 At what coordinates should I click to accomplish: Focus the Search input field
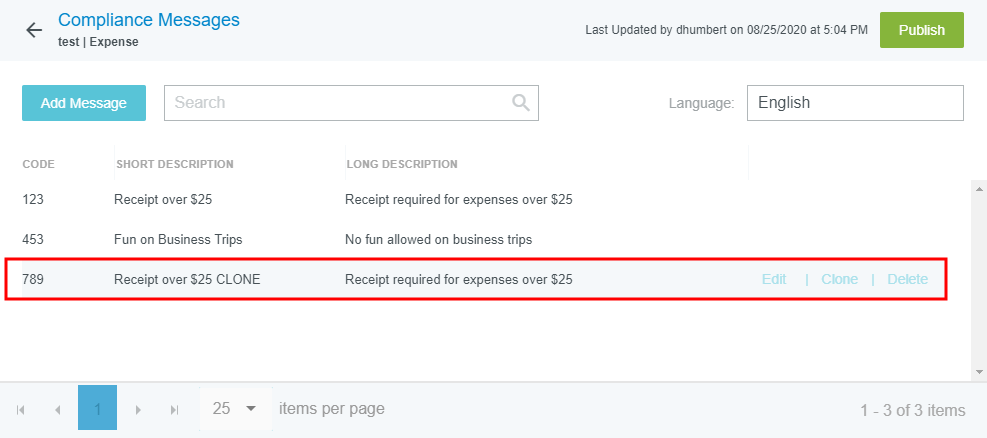(x=338, y=102)
